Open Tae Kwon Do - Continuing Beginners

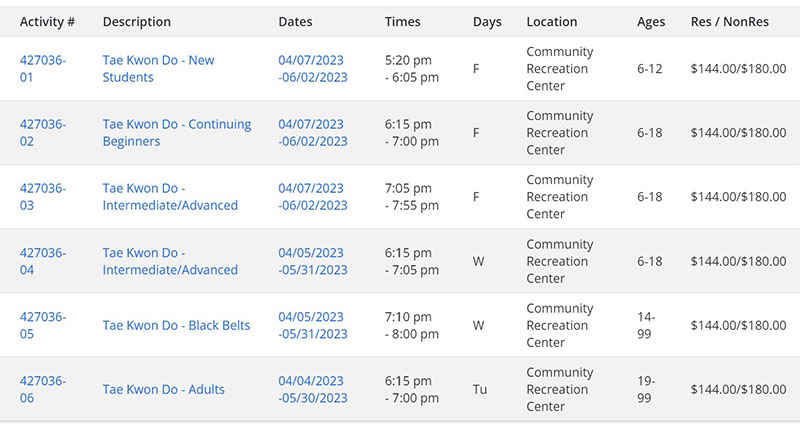click(x=176, y=132)
